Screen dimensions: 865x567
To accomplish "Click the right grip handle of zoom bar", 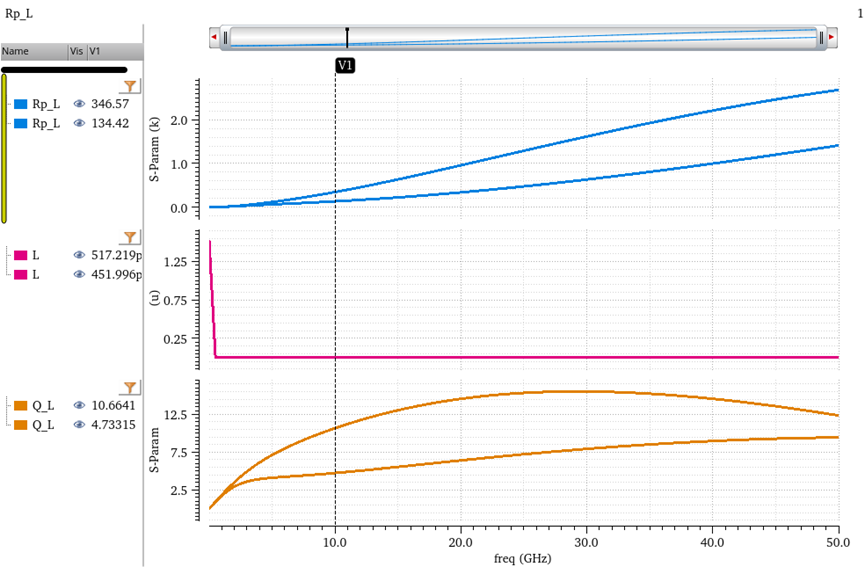I will [x=820, y=38].
